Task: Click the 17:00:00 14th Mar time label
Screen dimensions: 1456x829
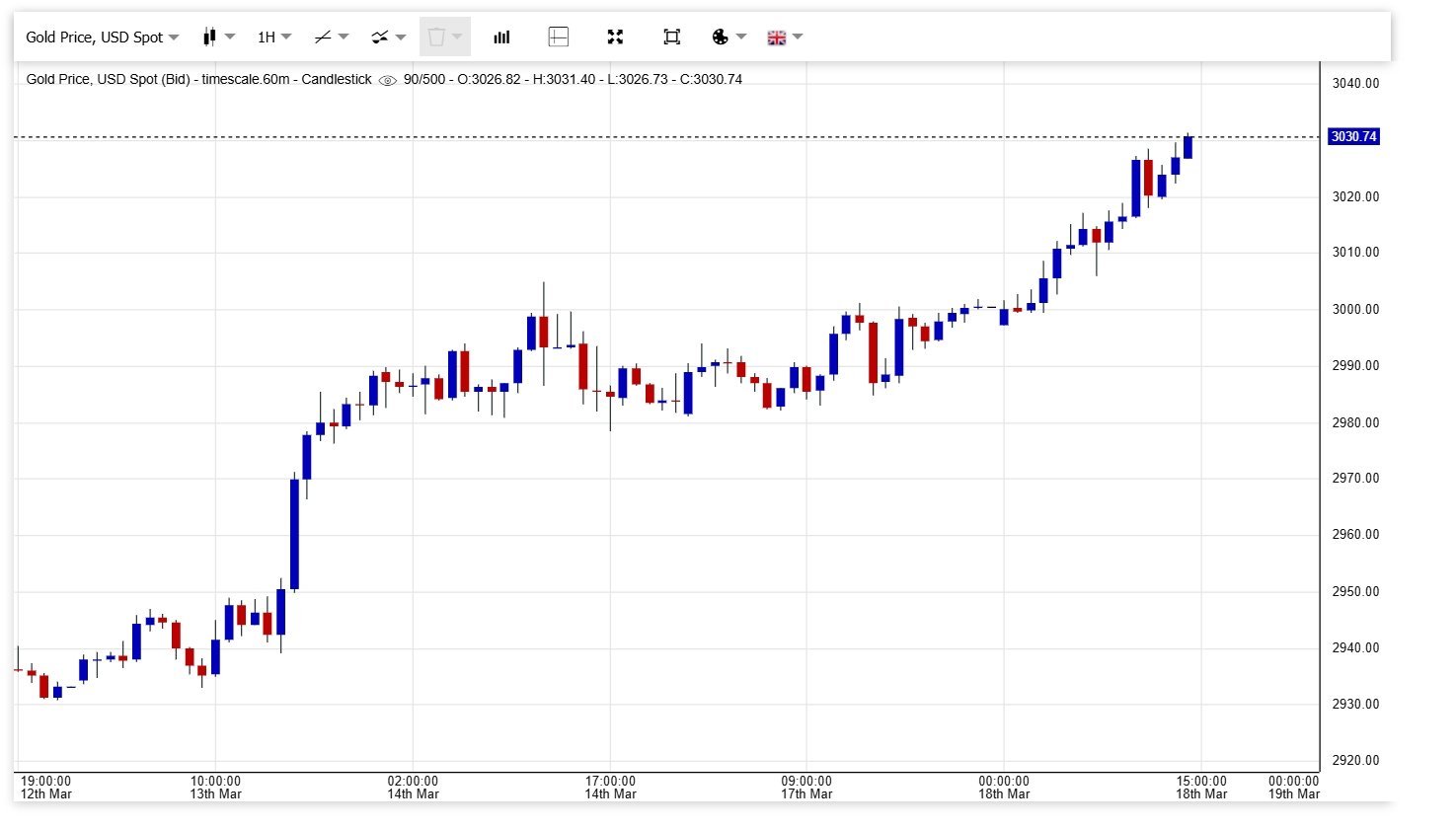Action: [610, 788]
